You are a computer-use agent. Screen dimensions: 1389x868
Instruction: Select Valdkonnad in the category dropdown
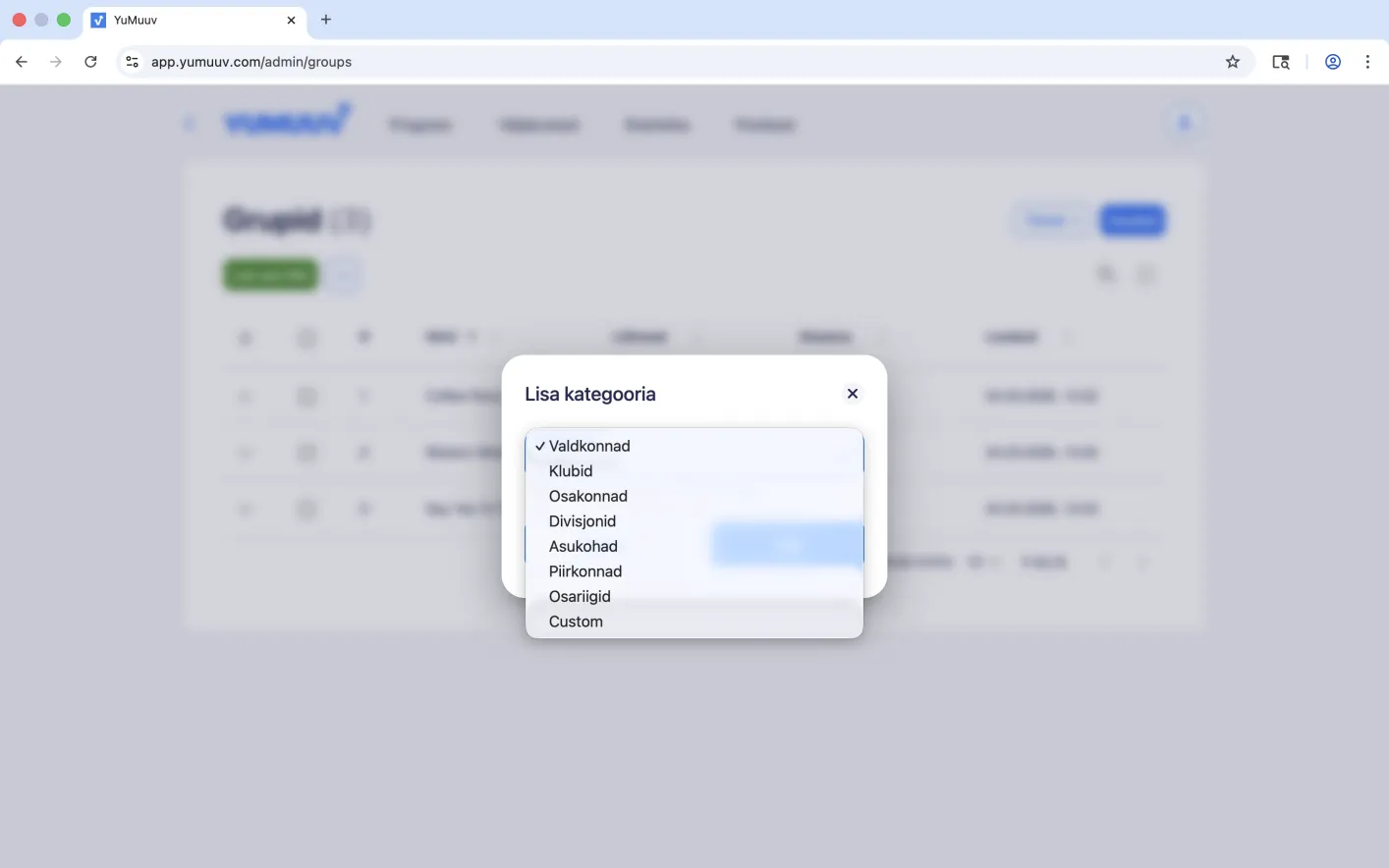coord(694,446)
